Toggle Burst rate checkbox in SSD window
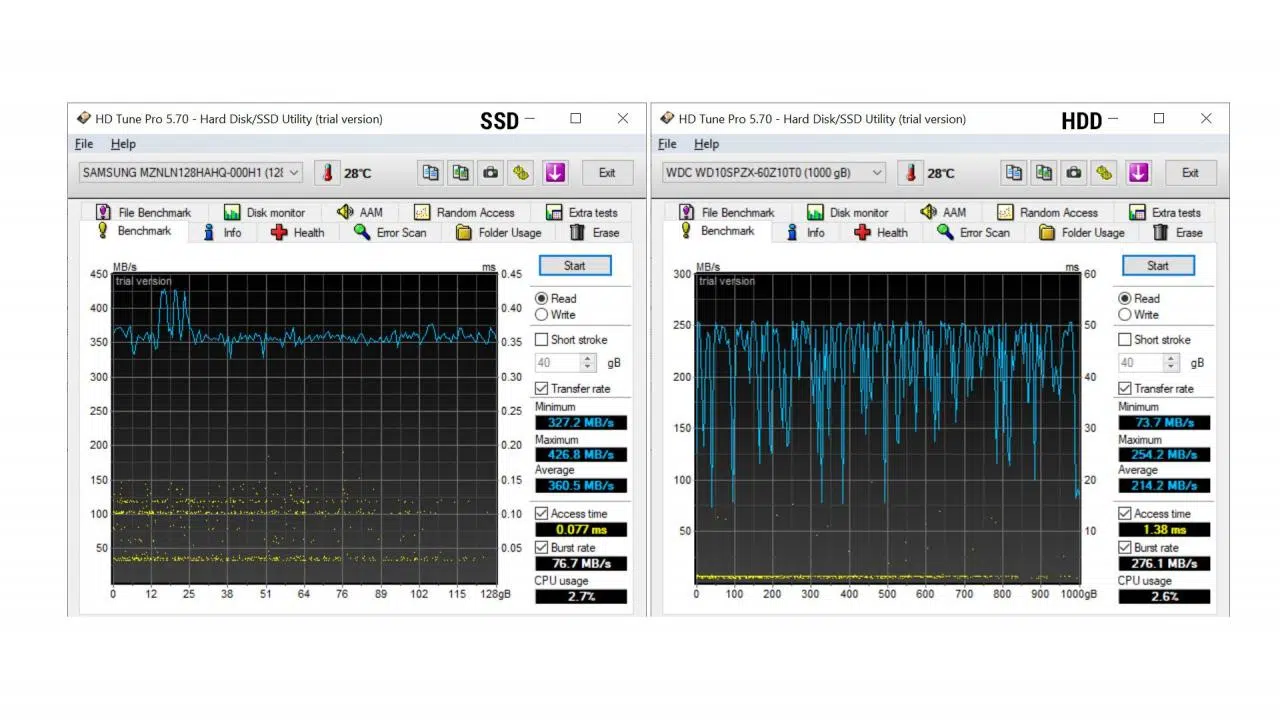 pos(541,548)
